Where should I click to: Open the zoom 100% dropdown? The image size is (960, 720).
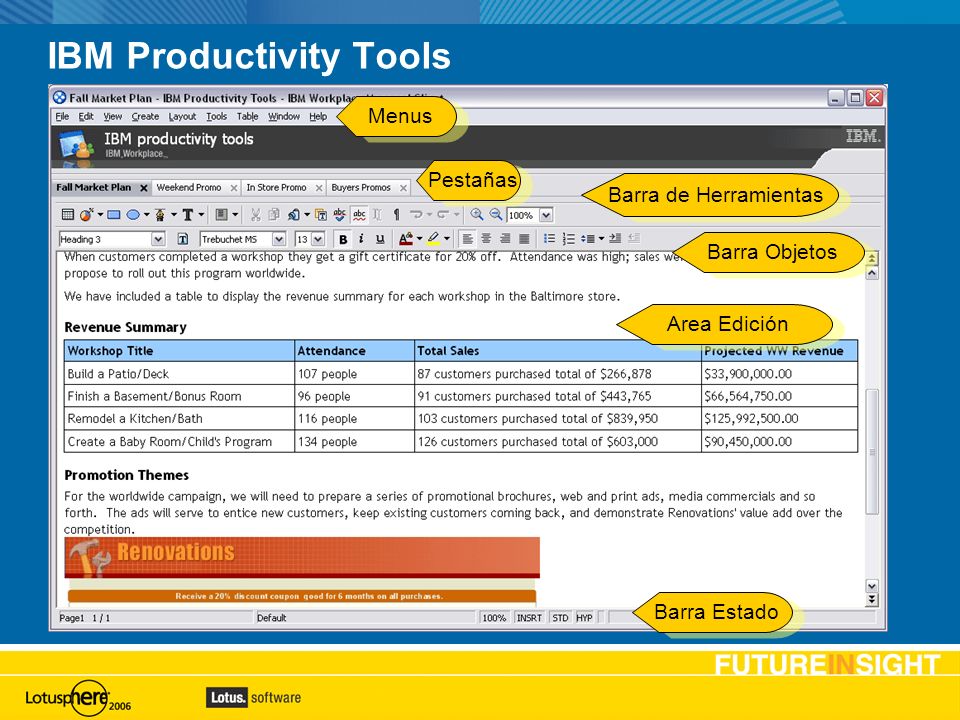point(547,216)
